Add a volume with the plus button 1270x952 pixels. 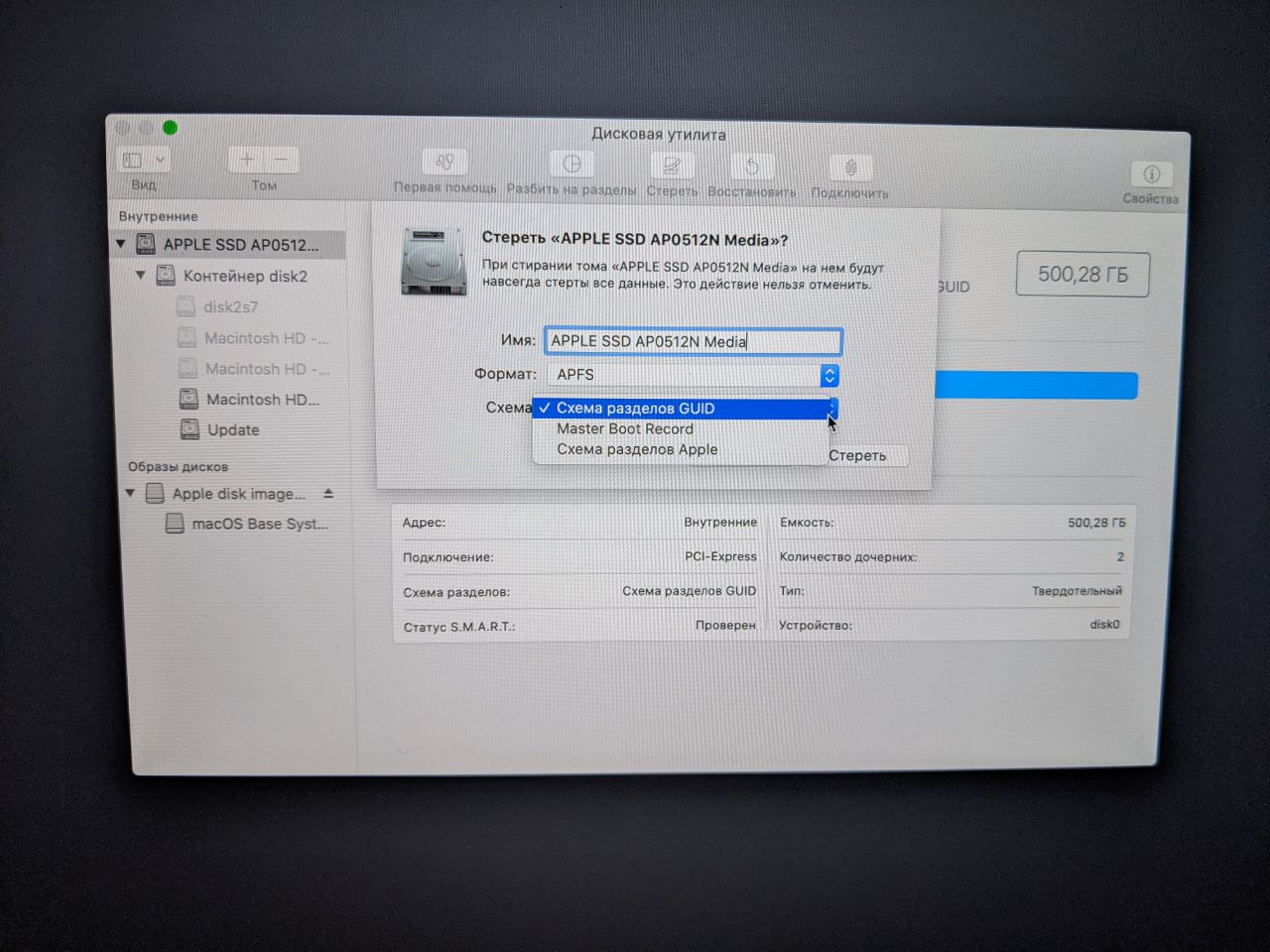(247, 159)
